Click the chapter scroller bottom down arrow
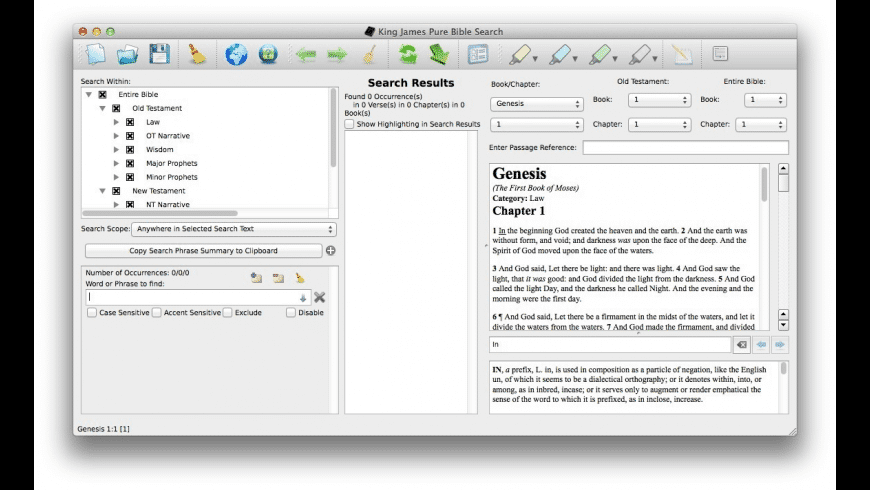This screenshot has width=870, height=490. click(x=783, y=326)
